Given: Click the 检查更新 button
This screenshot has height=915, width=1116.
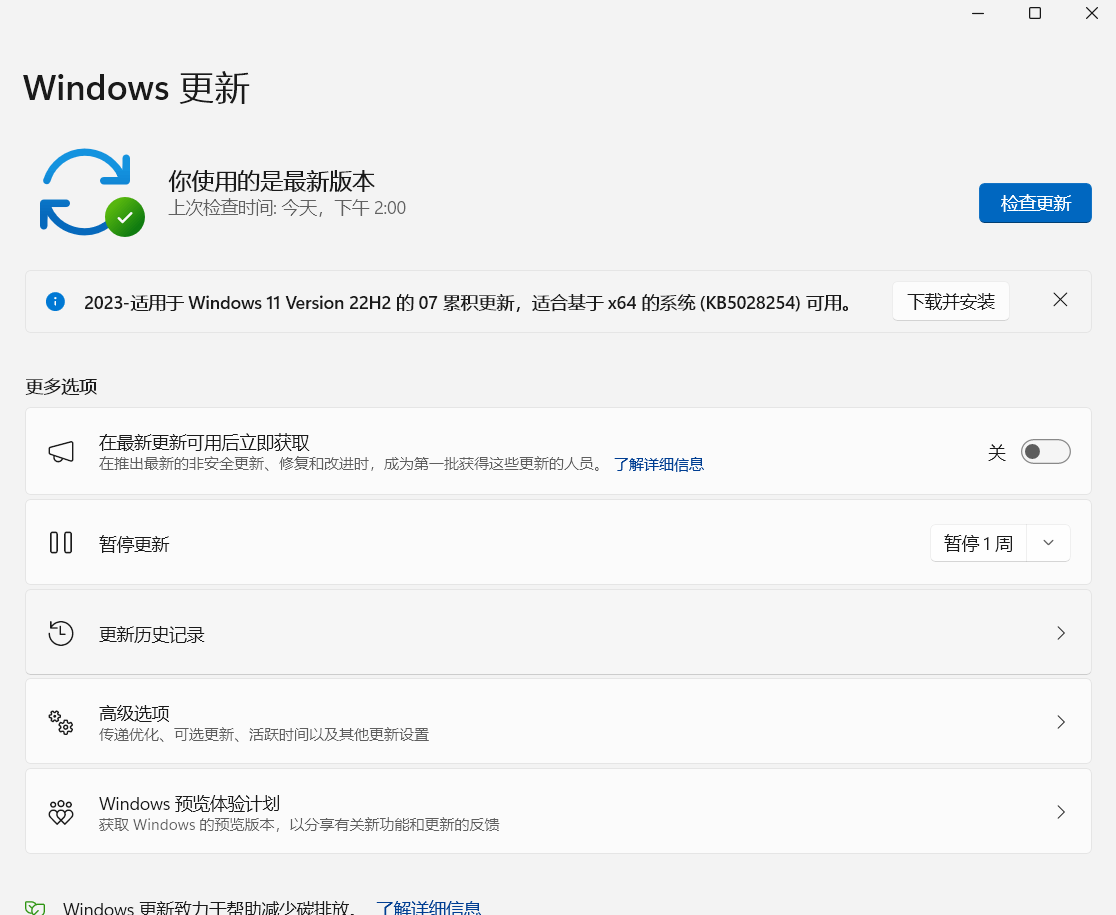Looking at the screenshot, I should pos(1035,203).
